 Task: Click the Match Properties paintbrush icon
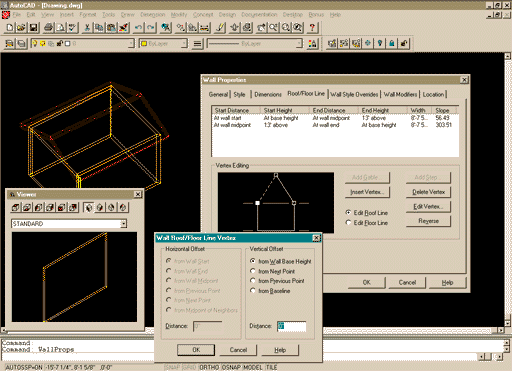pos(123,27)
